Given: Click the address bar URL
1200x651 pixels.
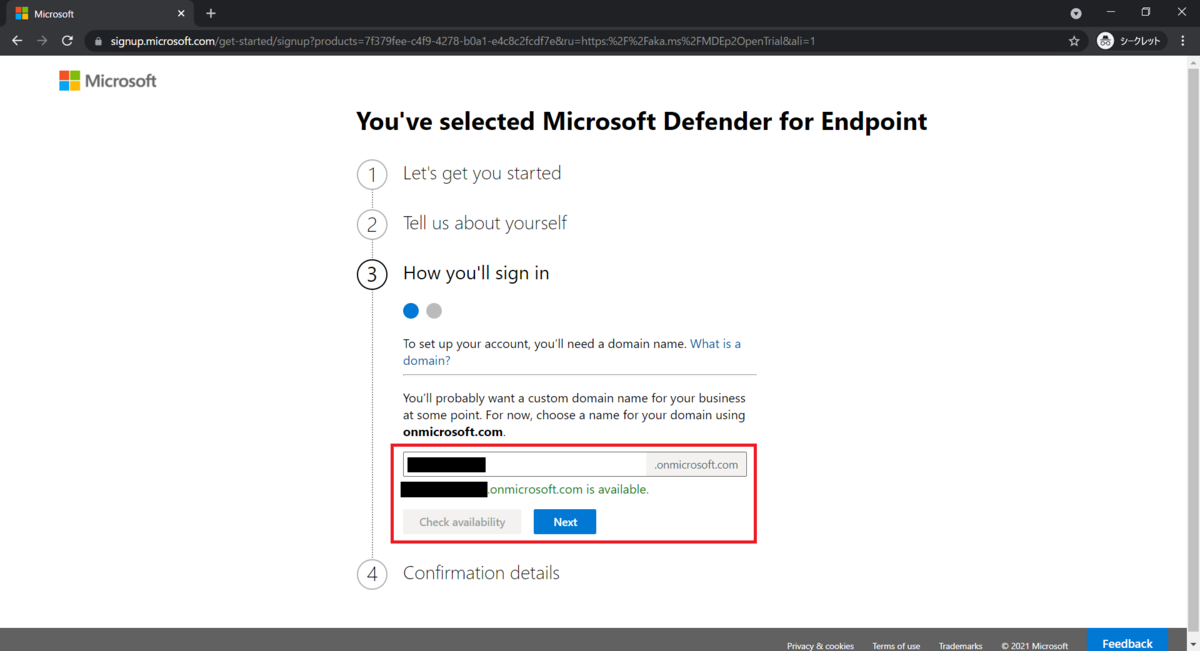Looking at the screenshot, I should click(x=463, y=41).
